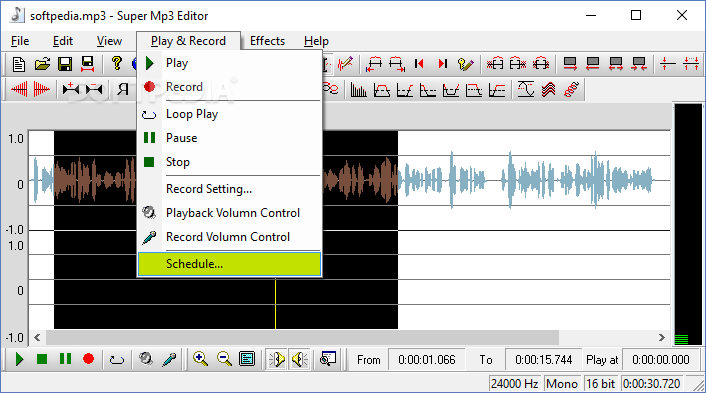Click the magnifier-on-window icon in the bottom toolbar
Screen dimensions: 706x393
point(328,359)
